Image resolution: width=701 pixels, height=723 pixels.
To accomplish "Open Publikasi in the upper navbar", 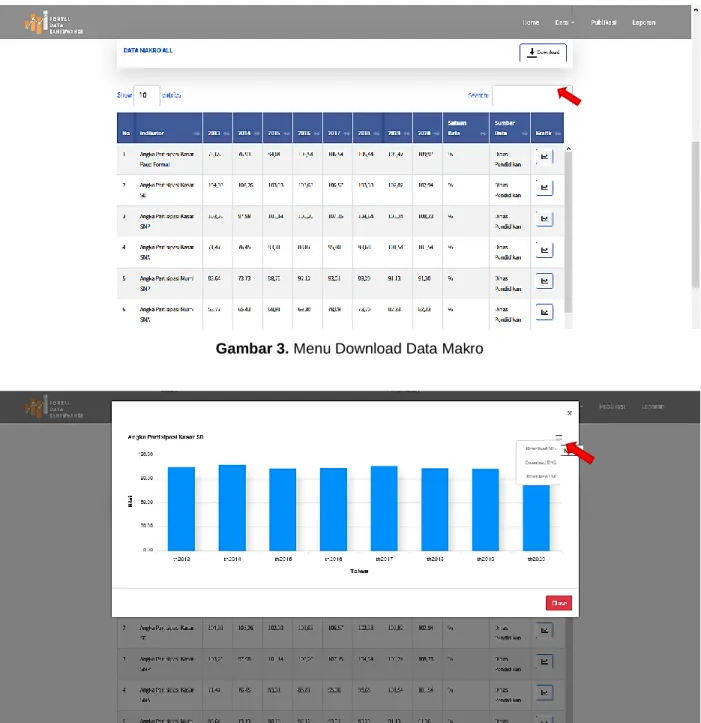I will click(x=603, y=23).
